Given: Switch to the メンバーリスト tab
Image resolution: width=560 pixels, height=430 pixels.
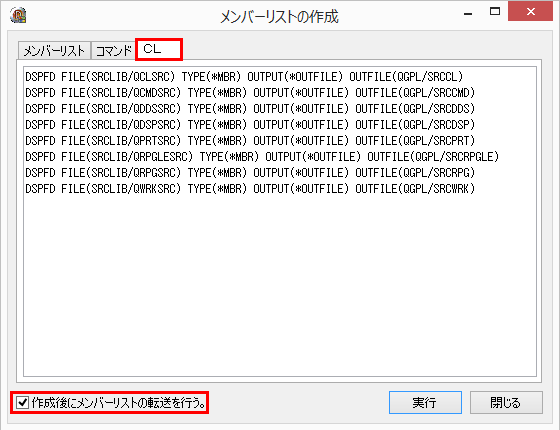Looking at the screenshot, I should click(x=54, y=51).
